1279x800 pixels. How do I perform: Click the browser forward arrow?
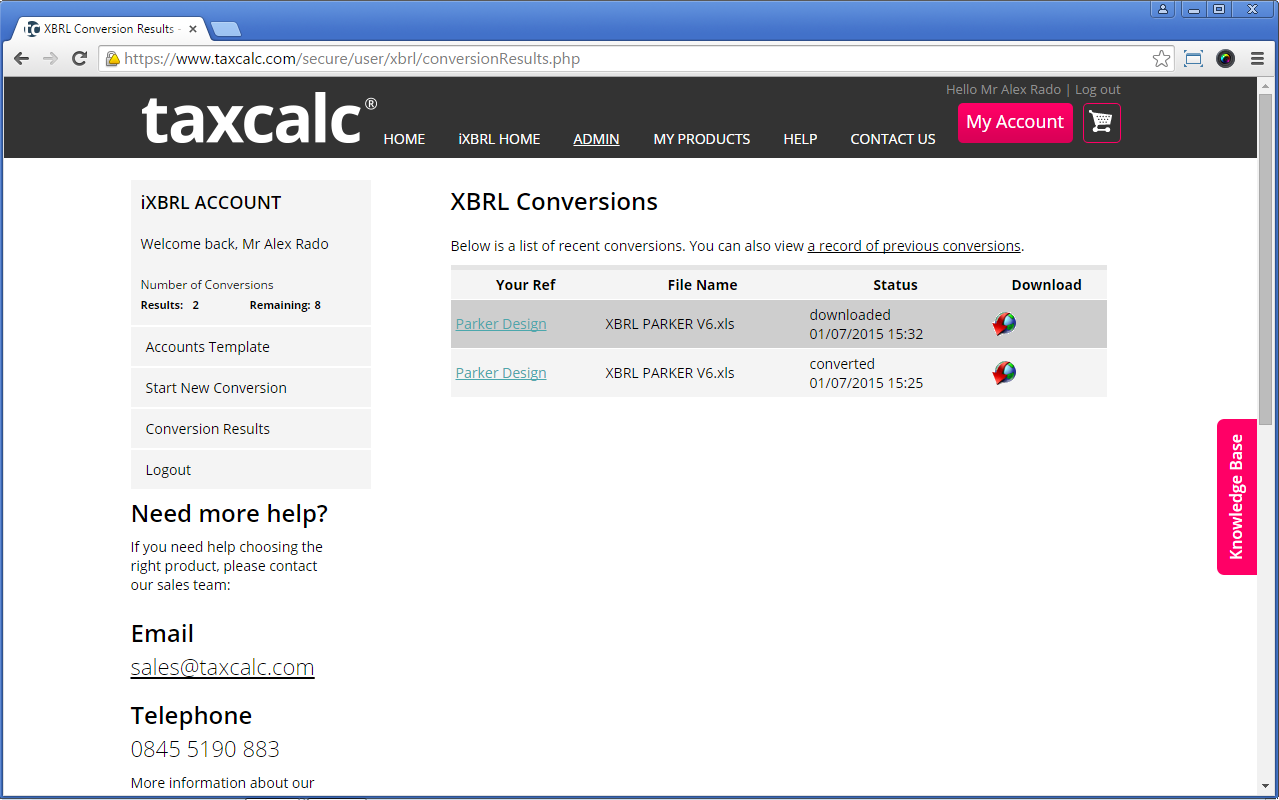point(50,59)
